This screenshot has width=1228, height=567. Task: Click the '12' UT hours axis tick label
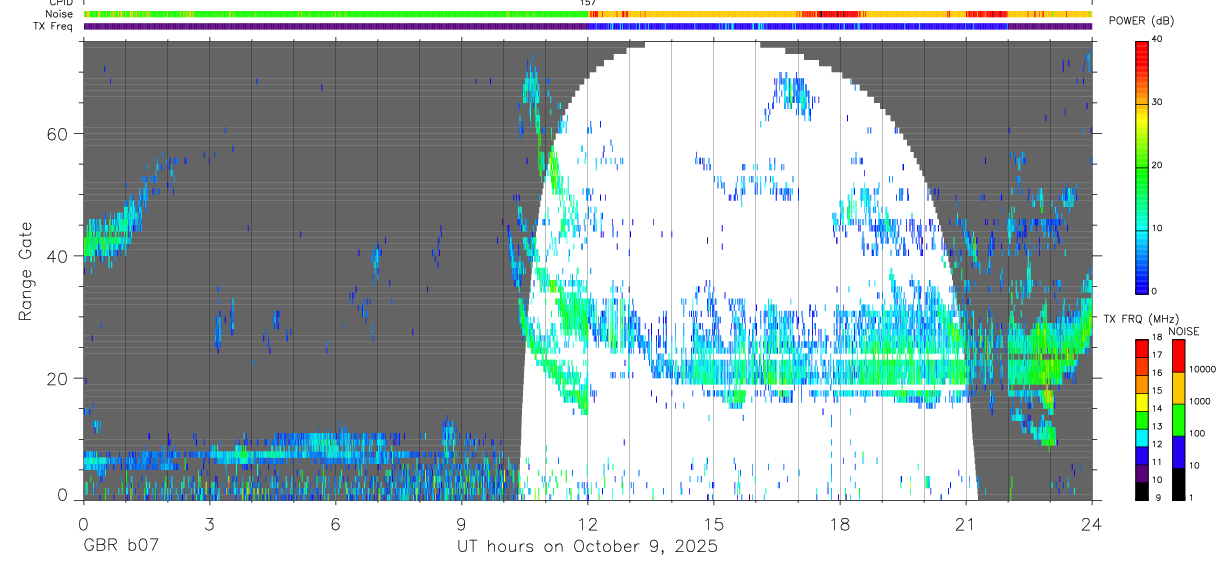(x=588, y=523)
